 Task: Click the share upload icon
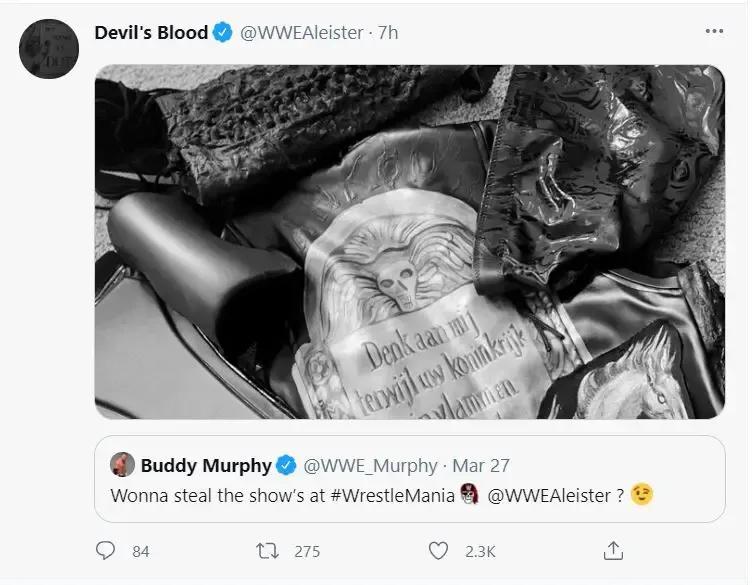(614, 550)
